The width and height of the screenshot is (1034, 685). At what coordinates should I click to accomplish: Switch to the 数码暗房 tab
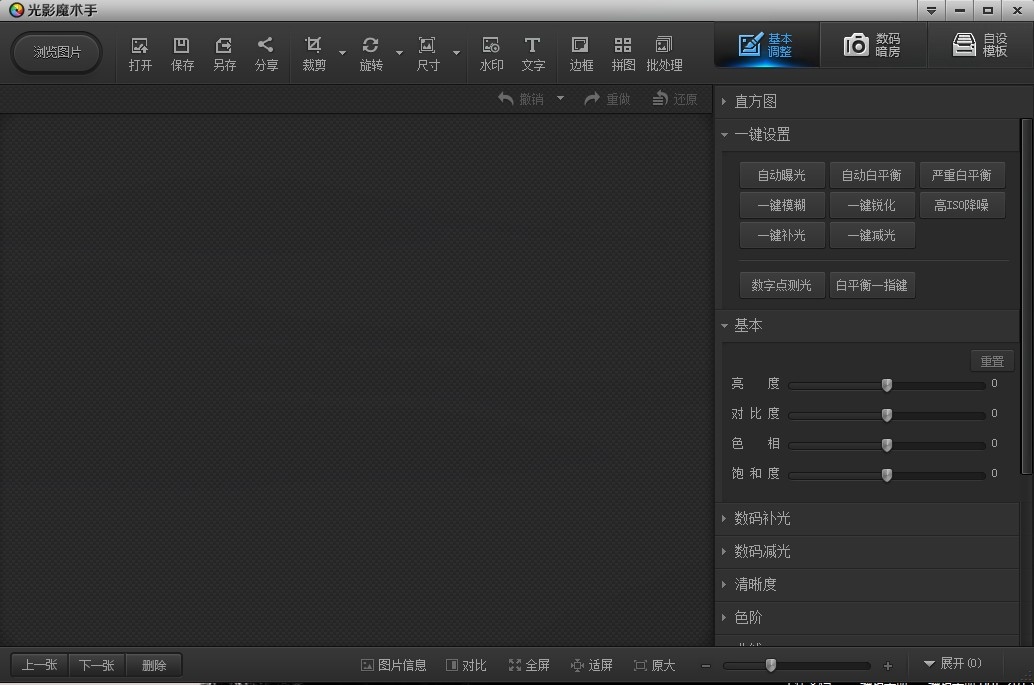872,45
